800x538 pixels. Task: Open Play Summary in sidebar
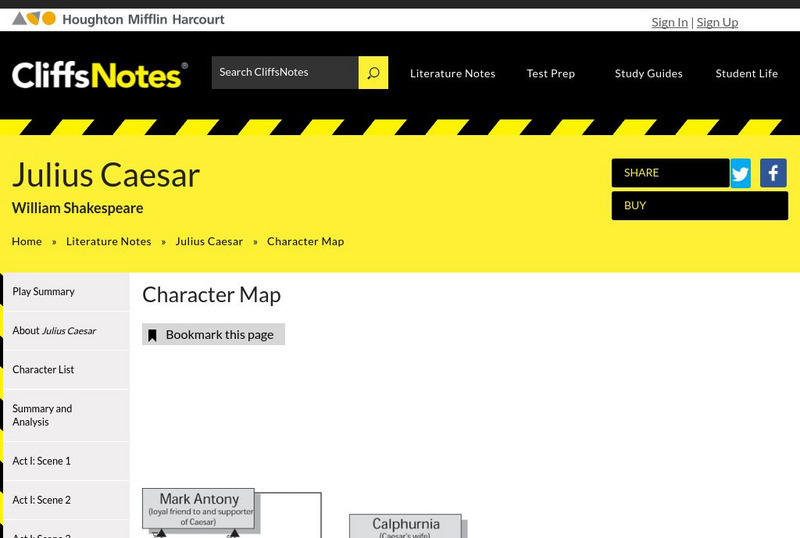(66, 291)
